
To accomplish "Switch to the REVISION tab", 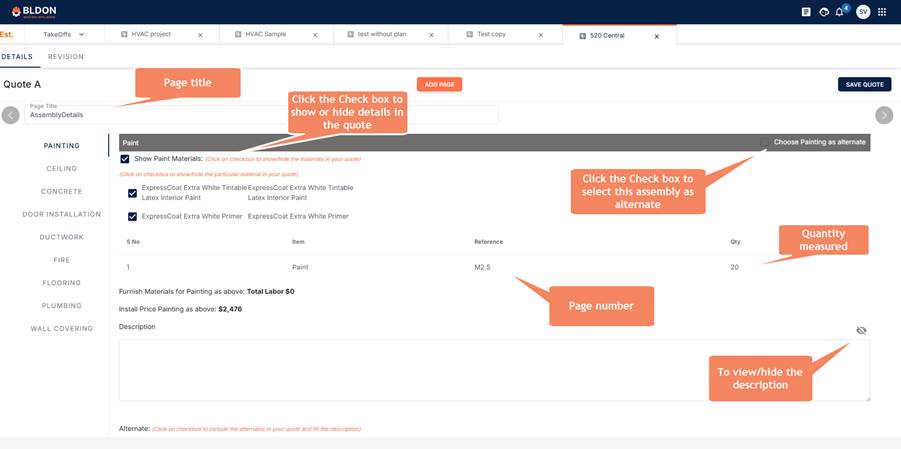I will [66, 57].
